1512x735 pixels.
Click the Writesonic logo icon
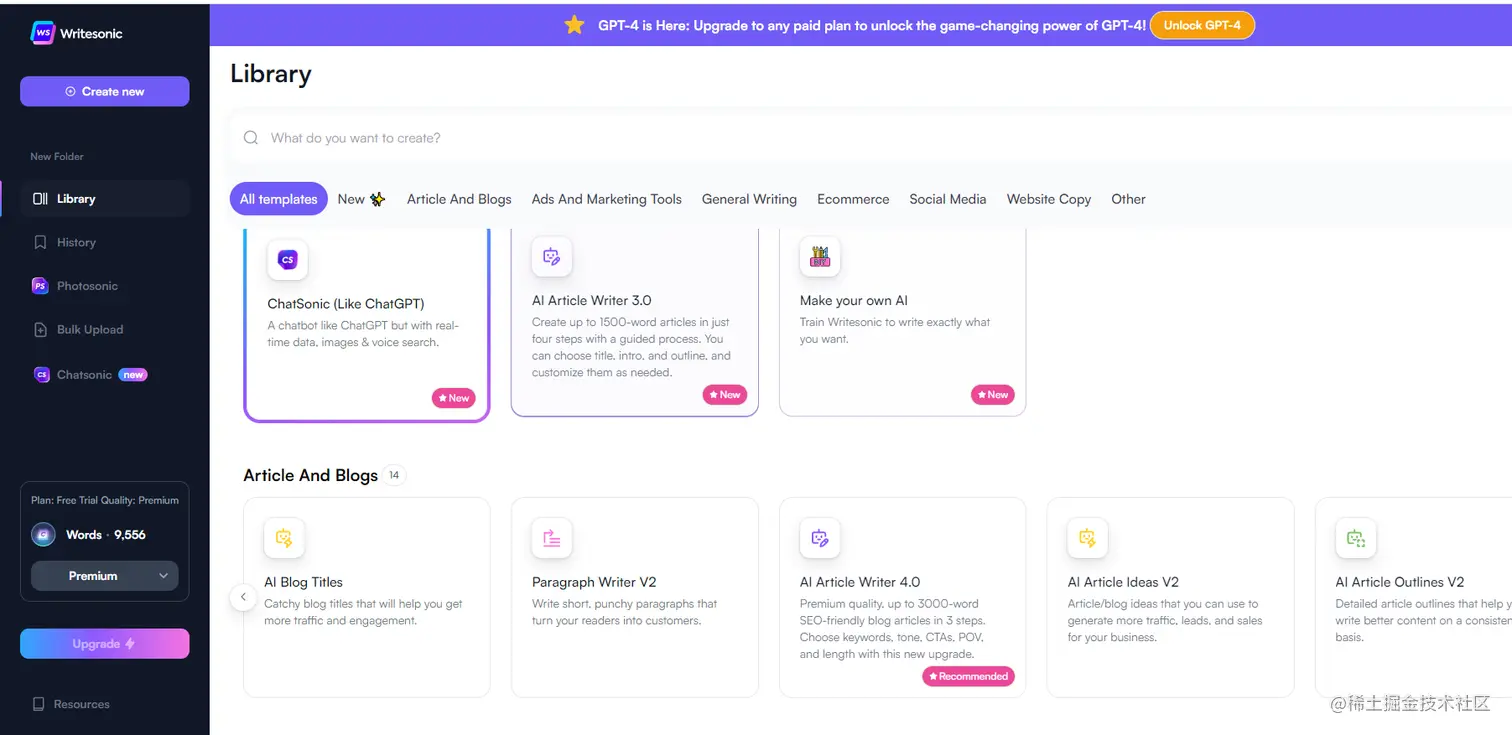(x=43, y=33)
